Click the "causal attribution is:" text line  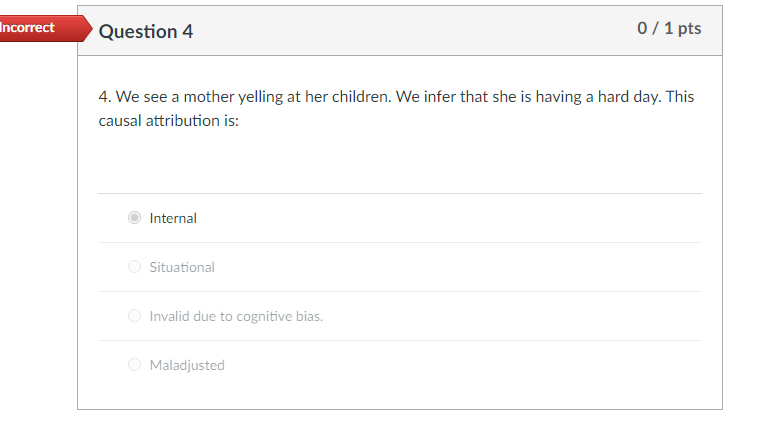coord(168,119)
